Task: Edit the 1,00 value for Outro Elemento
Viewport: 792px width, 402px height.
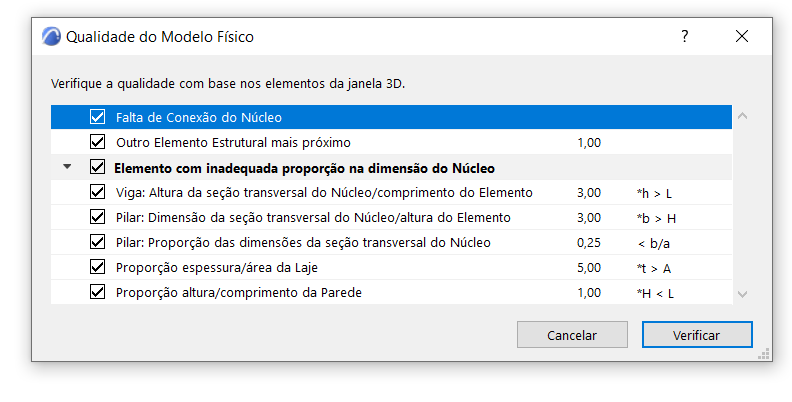Action: point(589,142)
